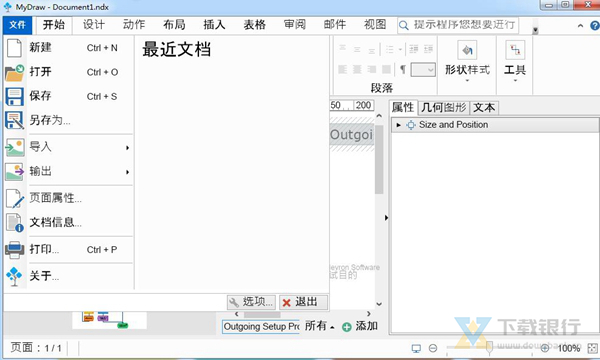Click the 100% zoom value
This screenshot has height=360, width=600.
coord(569,349)
